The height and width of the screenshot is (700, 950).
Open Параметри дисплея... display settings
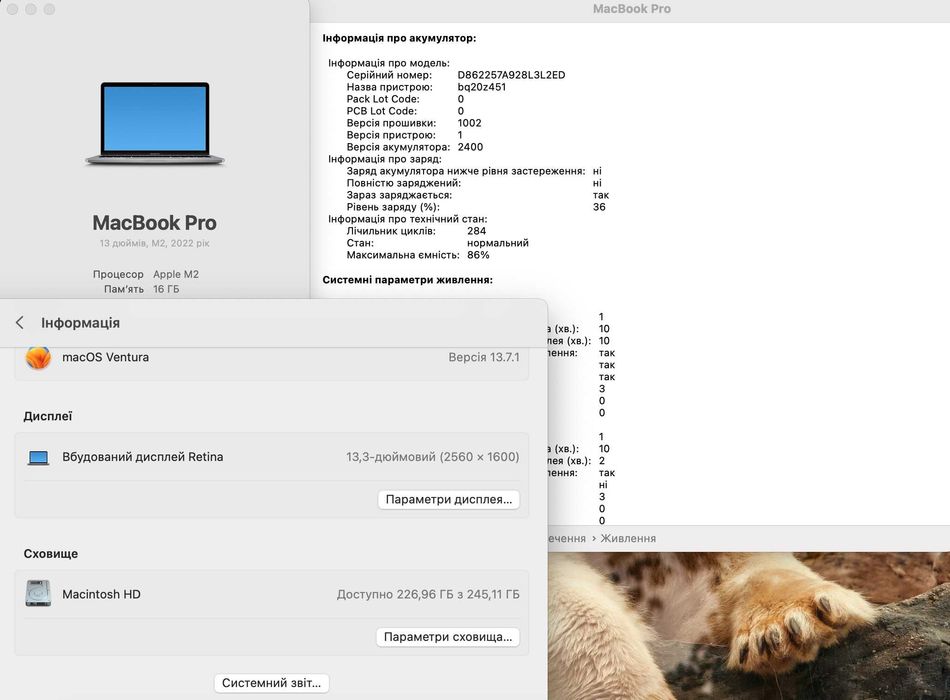coord(448,499)
